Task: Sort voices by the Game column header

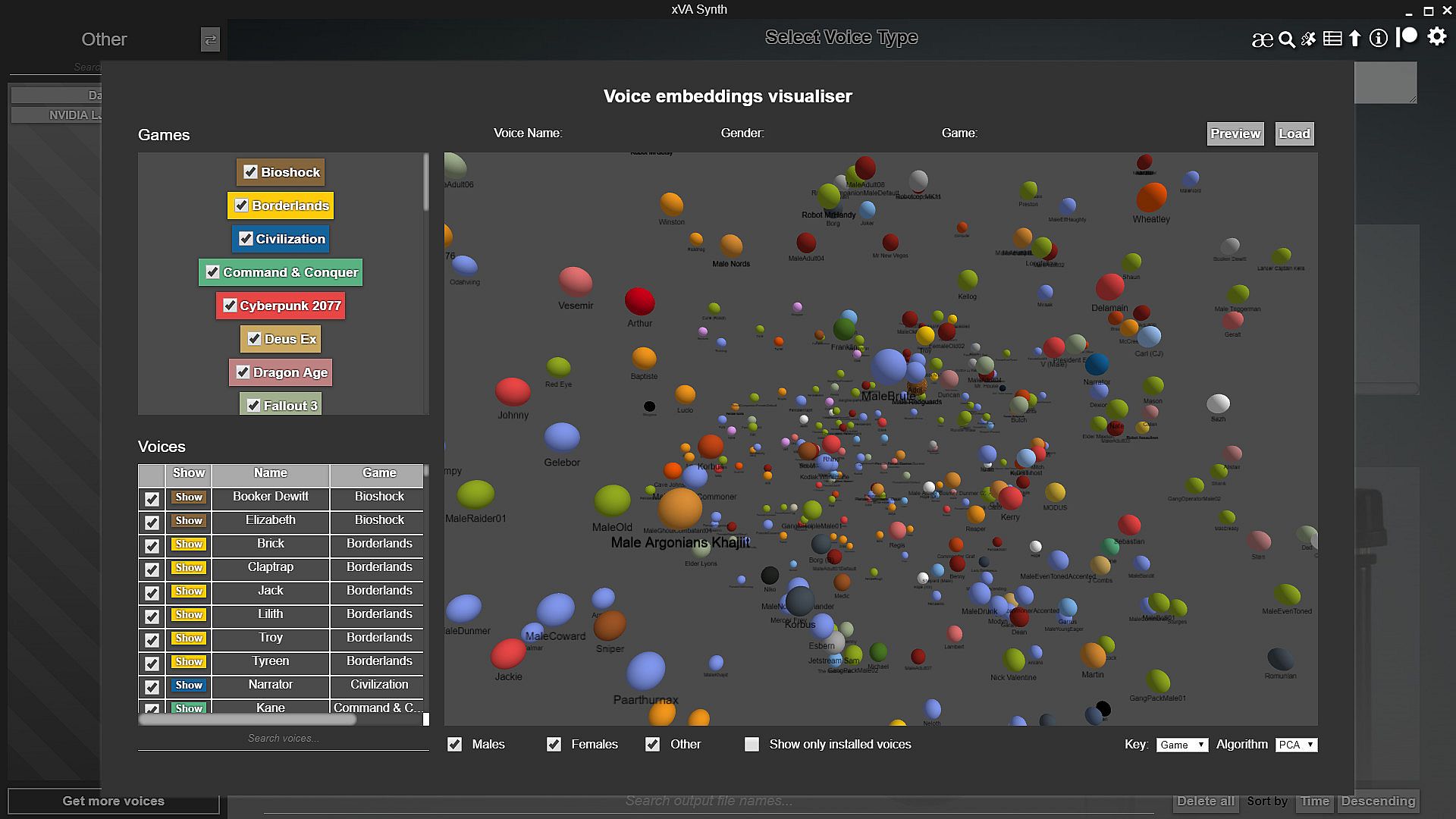Action: 379,473
